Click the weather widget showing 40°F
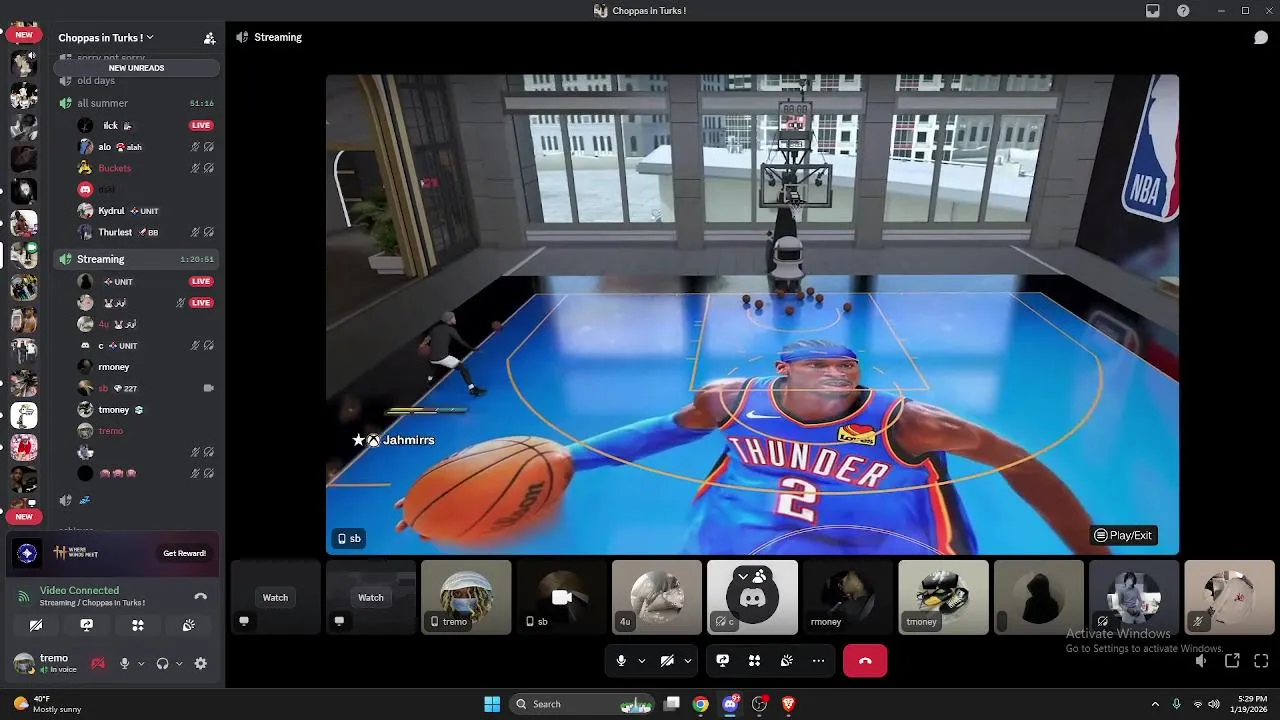The height and width of the screenshot is (720, 1280). click(47, 704)
